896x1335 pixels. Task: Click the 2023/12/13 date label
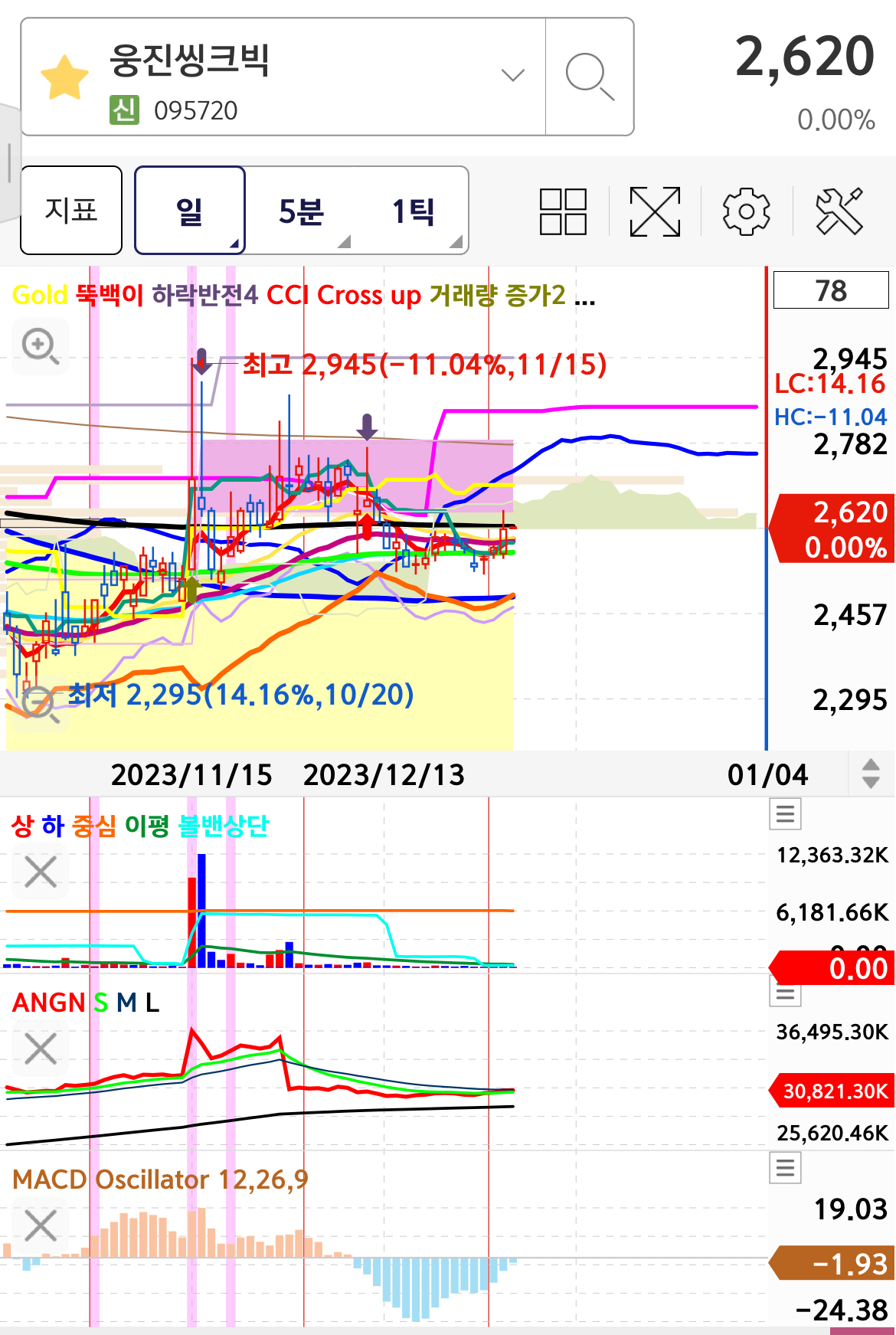coord(384,774)
